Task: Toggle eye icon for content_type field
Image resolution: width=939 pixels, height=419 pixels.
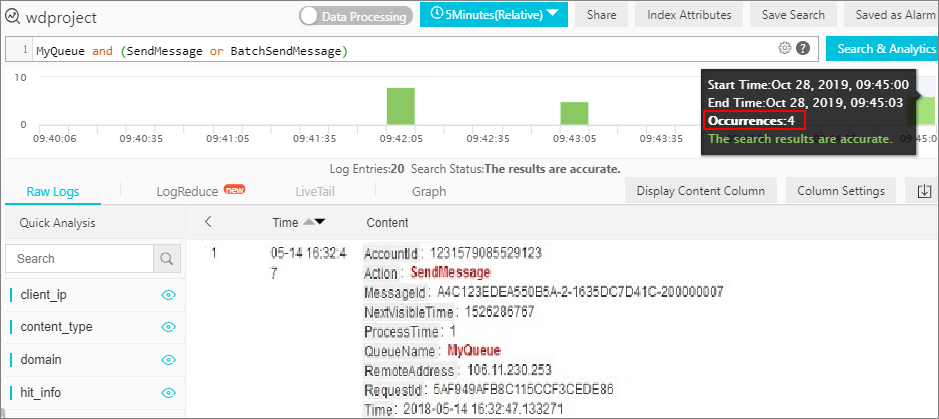Action: tap(168, 327)
